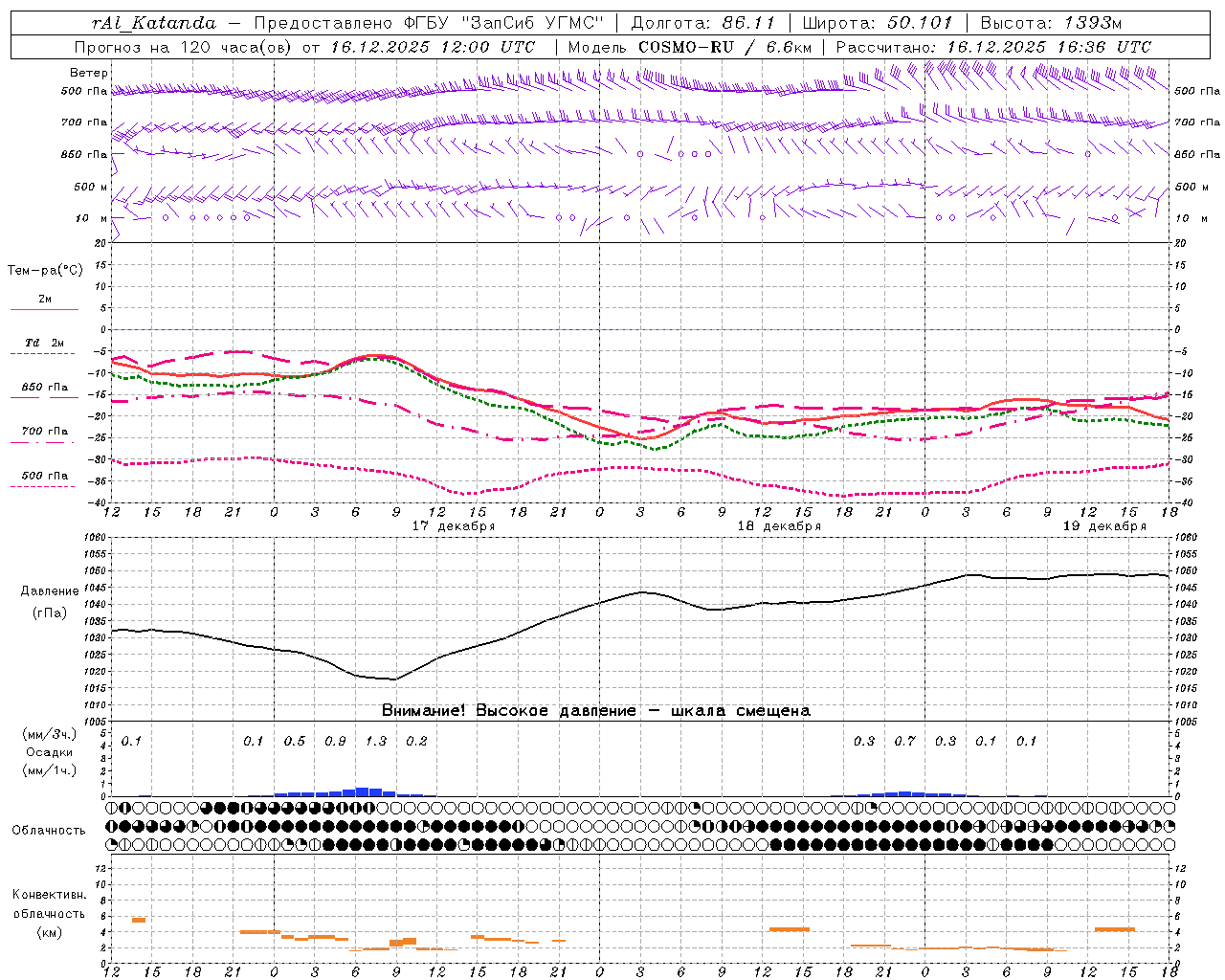Click the "Td 2м" dew point legend label
The width and height of the screenshot is (1225, 980).
45,343
